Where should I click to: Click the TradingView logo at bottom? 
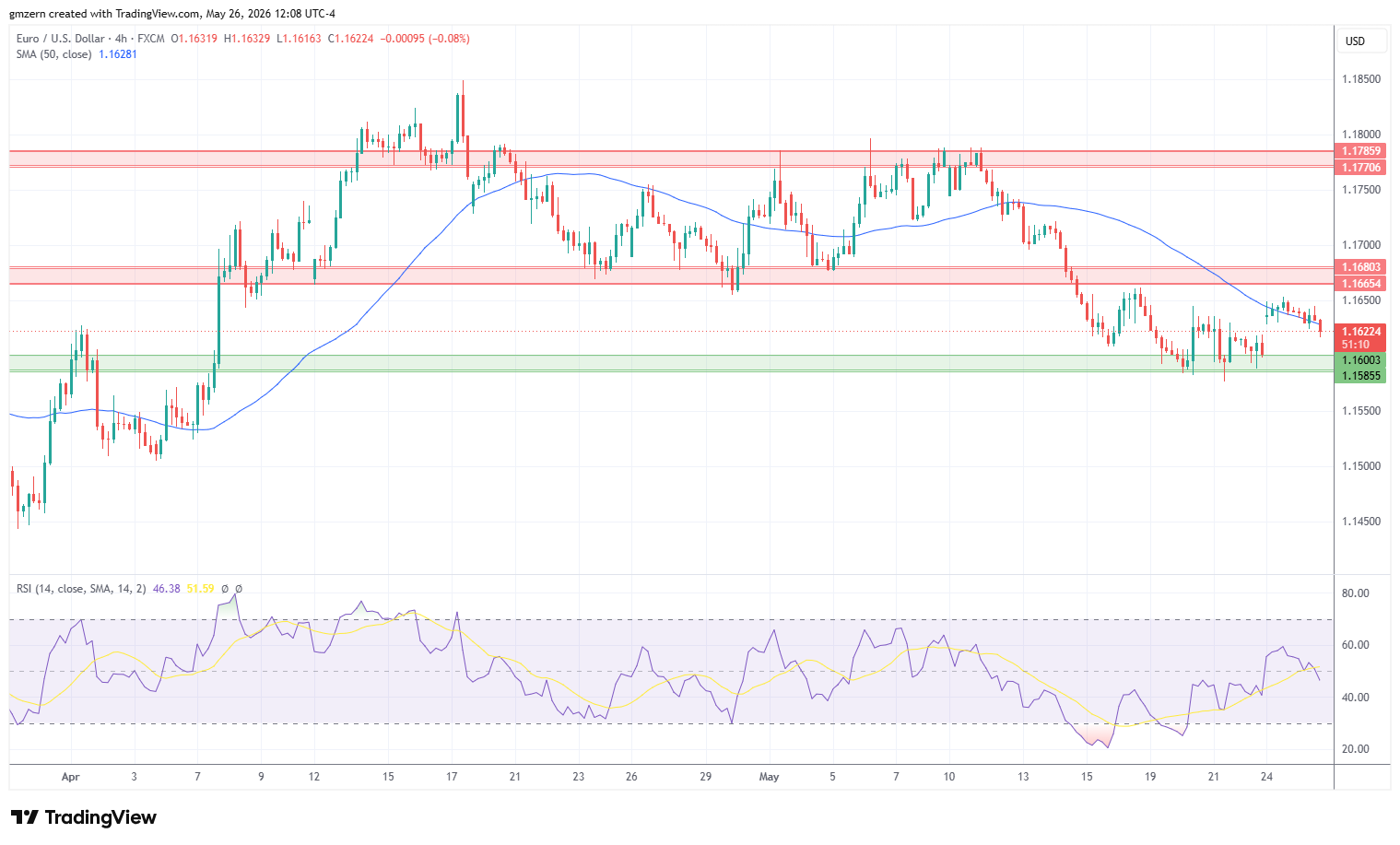pyautogui.click(x=83, y=817)
